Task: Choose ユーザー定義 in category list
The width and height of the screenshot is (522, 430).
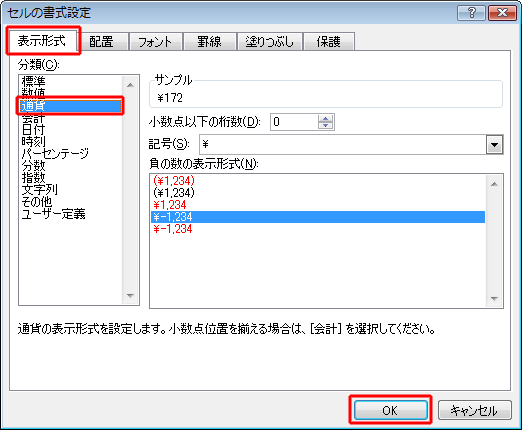Action: tap(53, 214)
